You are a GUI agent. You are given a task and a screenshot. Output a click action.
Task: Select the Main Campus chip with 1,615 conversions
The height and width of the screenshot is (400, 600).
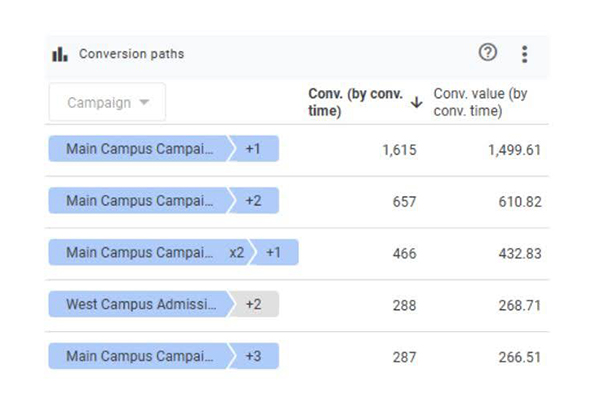click(140, 149)
